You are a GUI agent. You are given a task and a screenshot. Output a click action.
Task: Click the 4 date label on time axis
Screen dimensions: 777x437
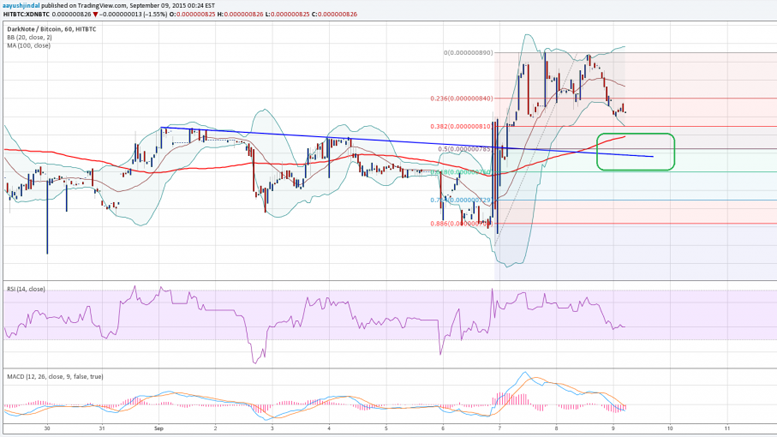pyautogui.click(x=329, y=428)
